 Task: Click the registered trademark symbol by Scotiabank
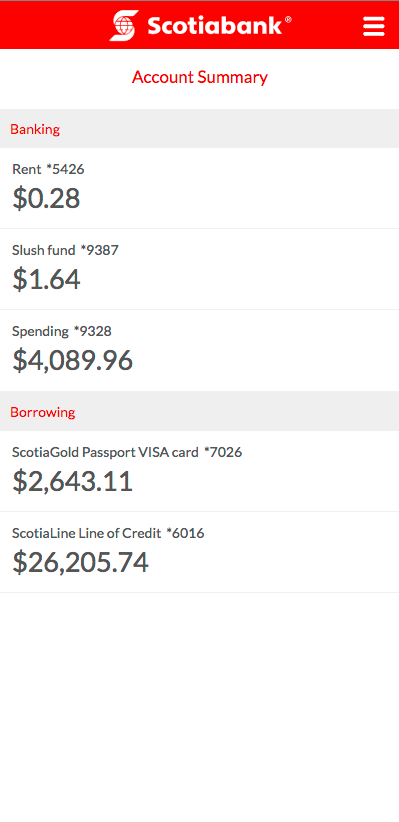coord(288,19)
